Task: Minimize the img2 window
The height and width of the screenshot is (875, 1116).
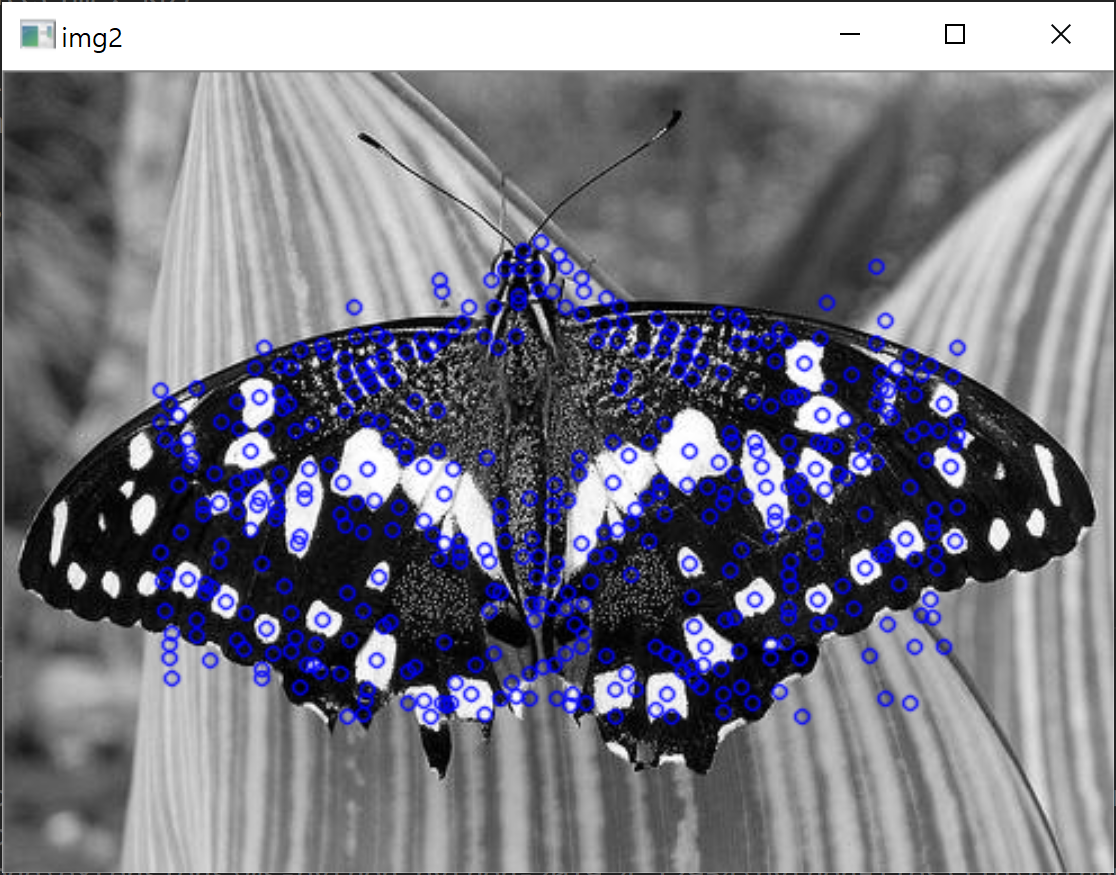Action: click(850, 34)
